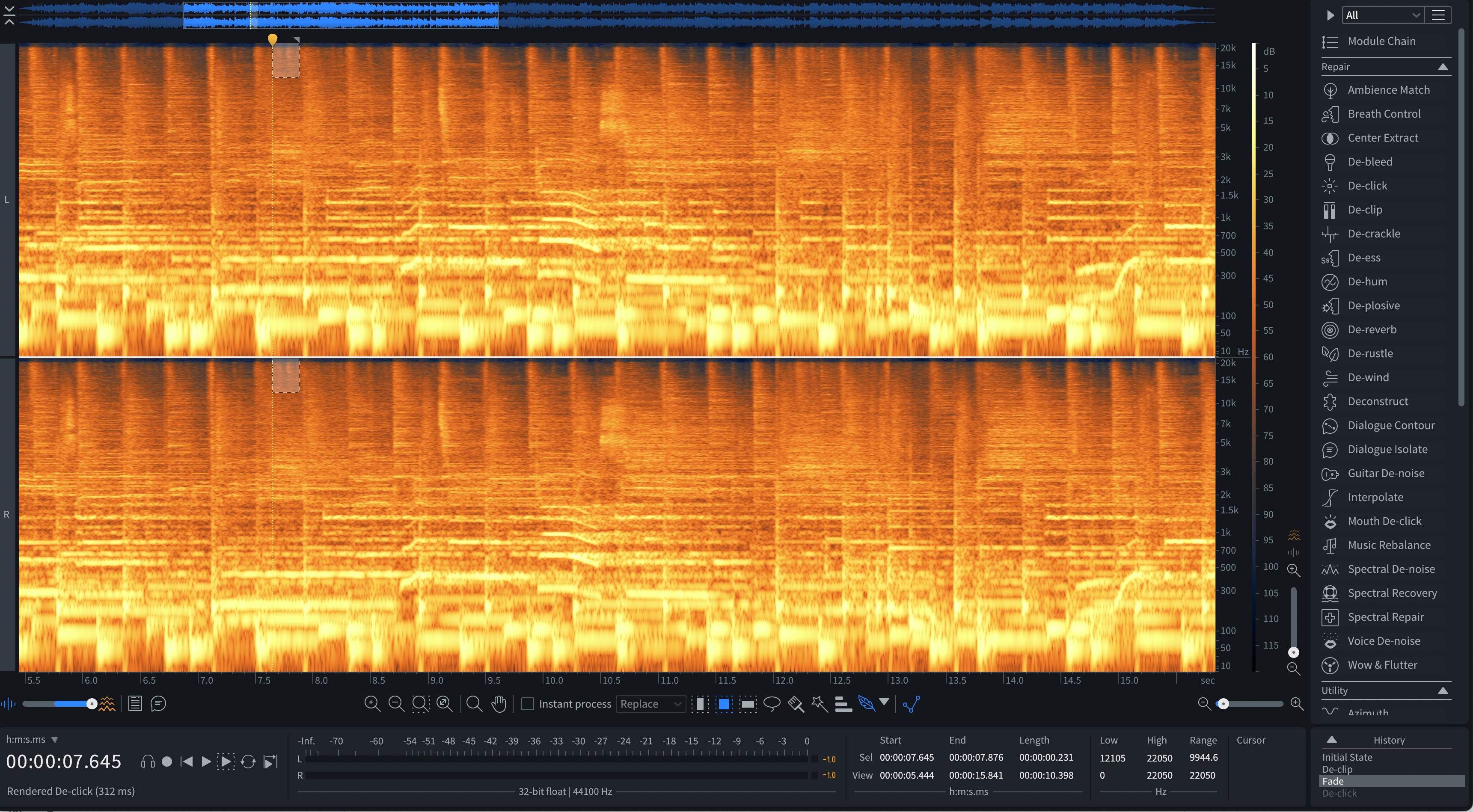Select the Zoom tool magnifier
The height and width of the screenshot is (812, 1473).
coord(474,704)
